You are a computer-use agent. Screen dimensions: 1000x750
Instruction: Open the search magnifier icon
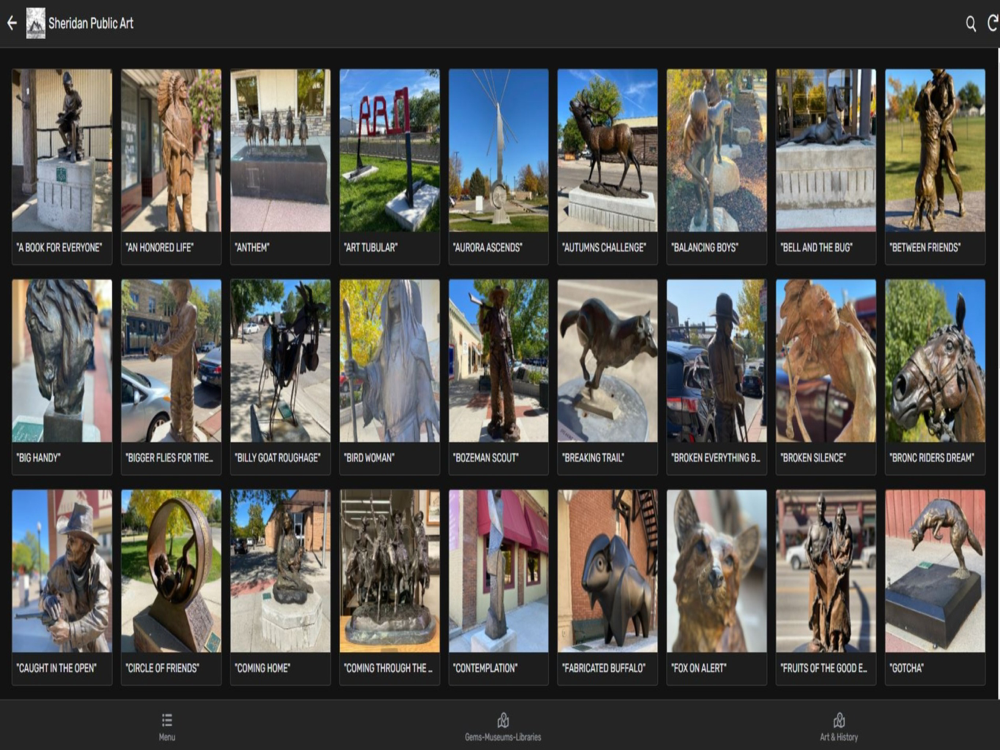pos(971,24)
